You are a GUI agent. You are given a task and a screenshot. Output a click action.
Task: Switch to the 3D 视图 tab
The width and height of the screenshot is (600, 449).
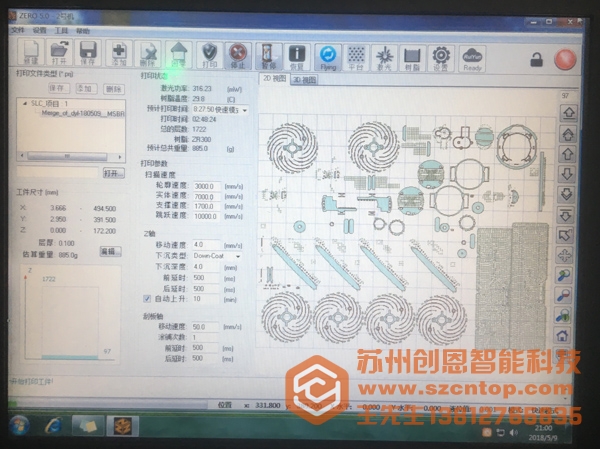(303, 77)
